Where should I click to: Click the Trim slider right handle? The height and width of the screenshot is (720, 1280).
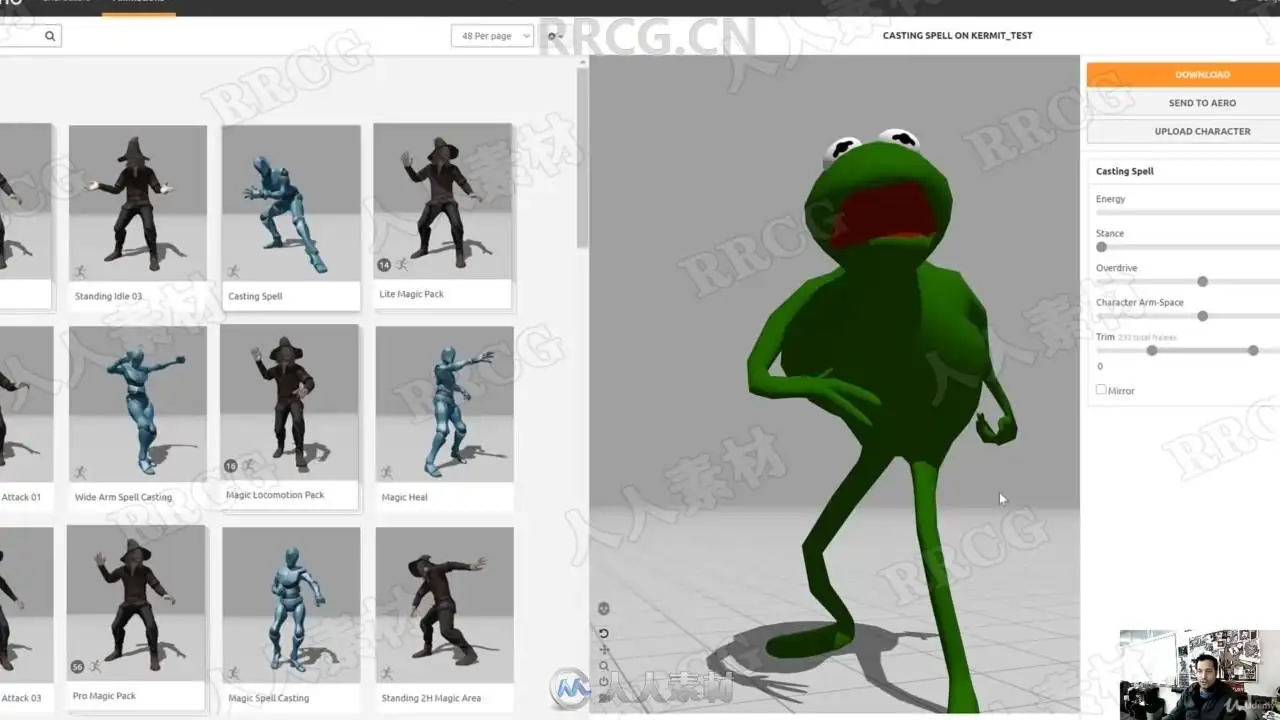[x=1253, y=351]
